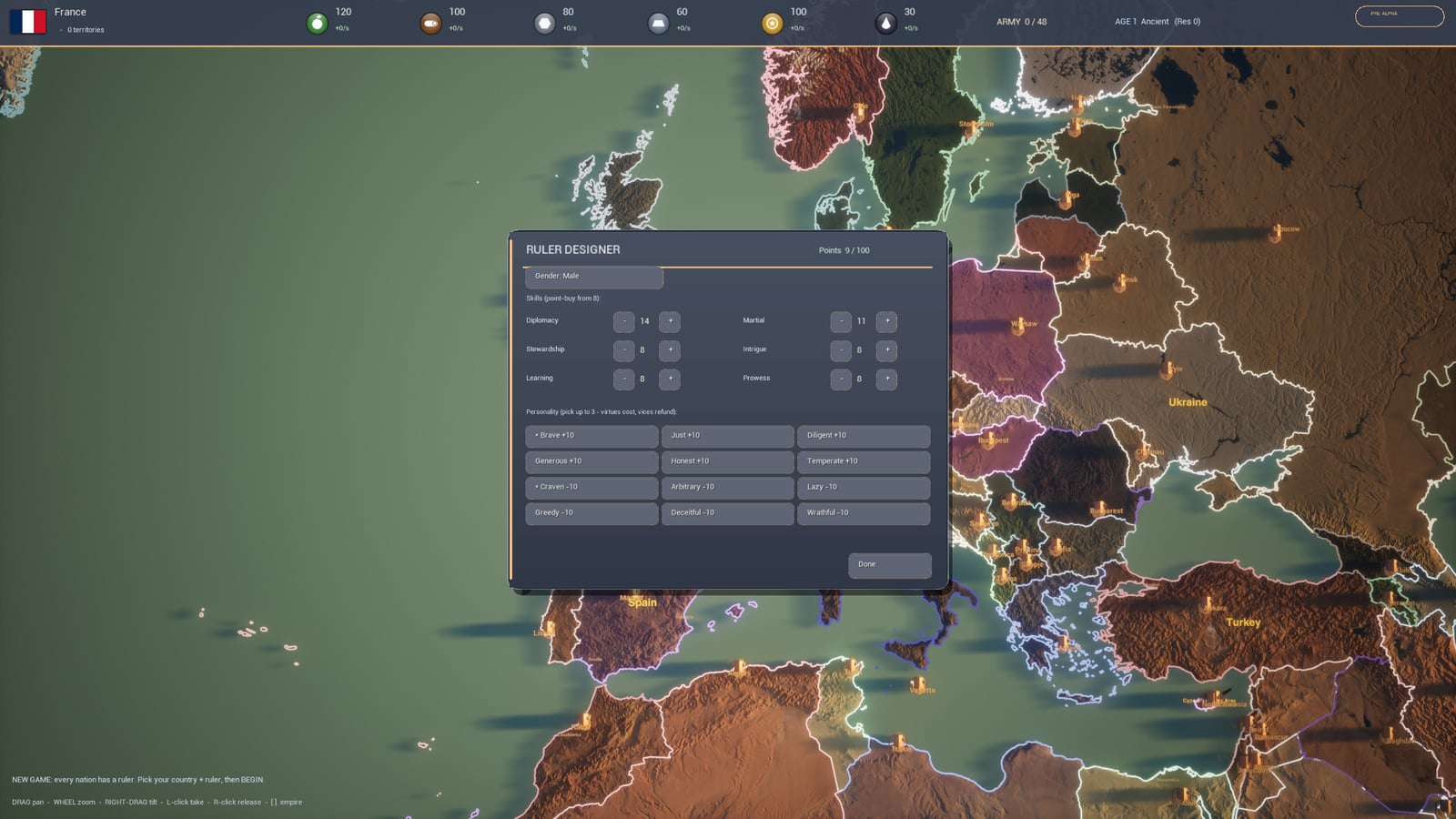Click the droplet resource icon showing 30

pos(885,23)
